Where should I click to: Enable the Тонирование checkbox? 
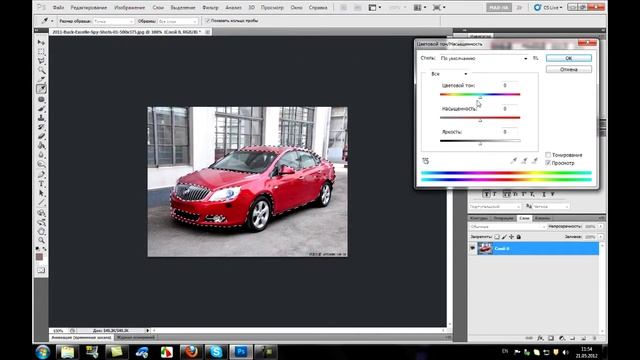click(x=548, y=155)
